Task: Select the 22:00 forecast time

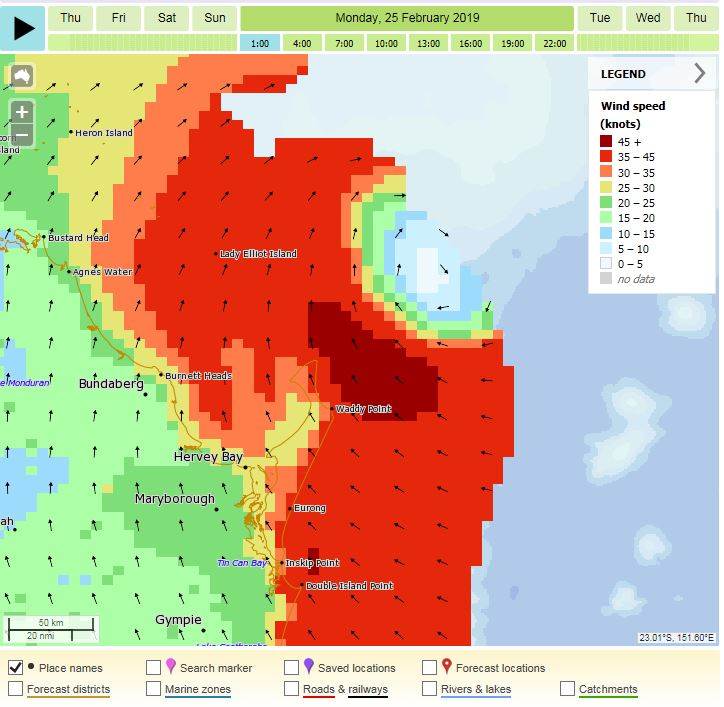Action: pyautogui.click(x=555, y=43)
